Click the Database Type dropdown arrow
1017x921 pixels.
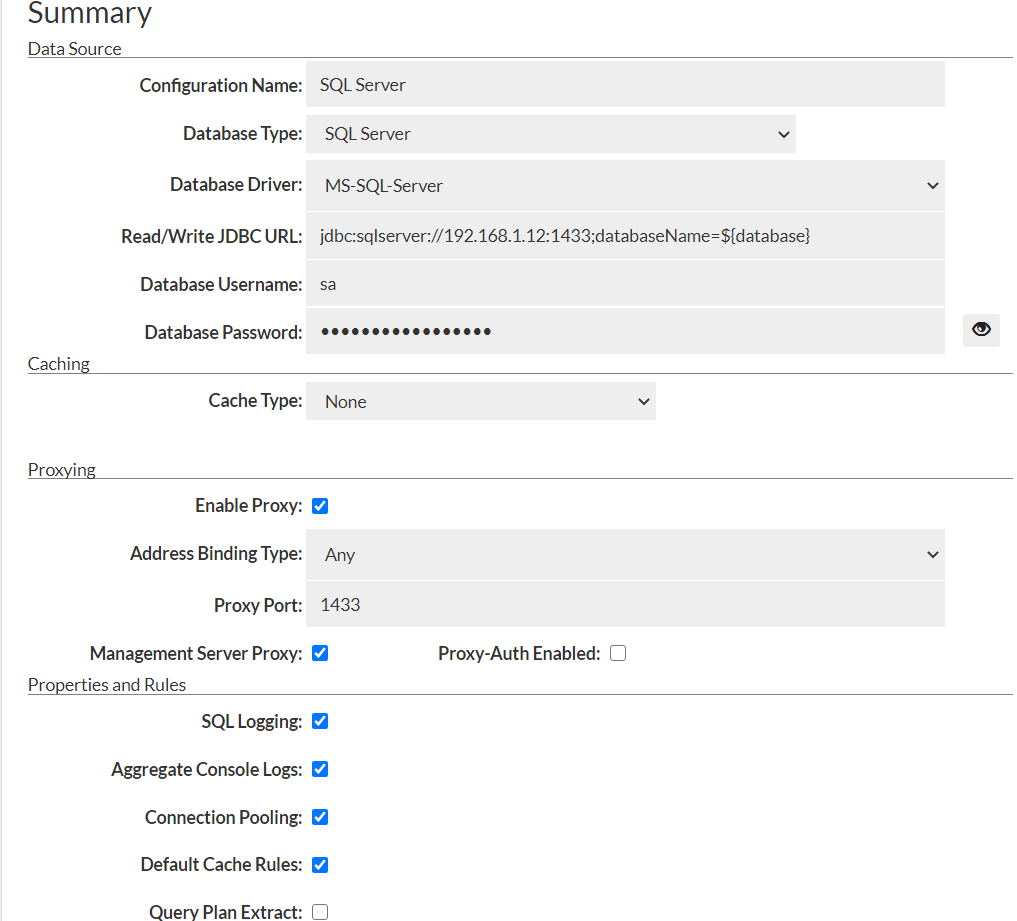click(782, 134)
